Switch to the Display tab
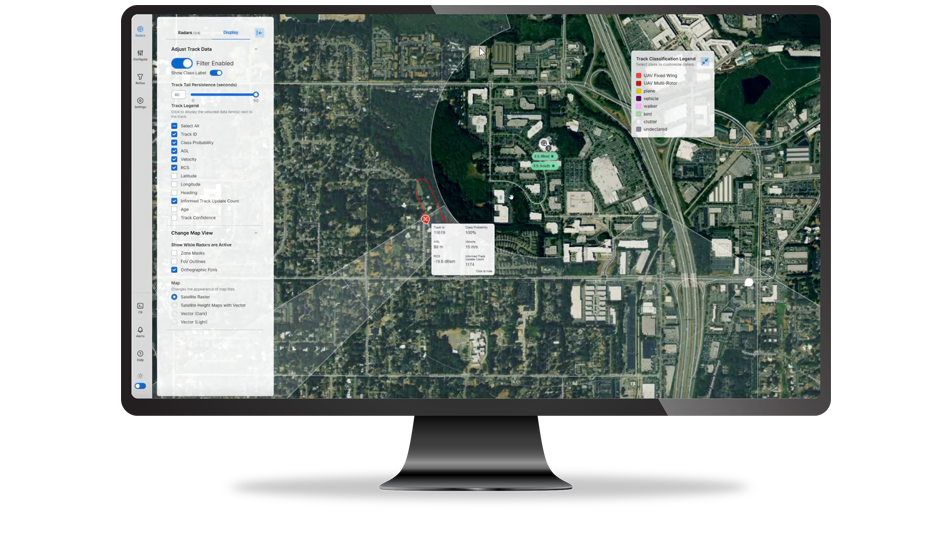This screenshot has width=950, height=534. coord(230,32)
